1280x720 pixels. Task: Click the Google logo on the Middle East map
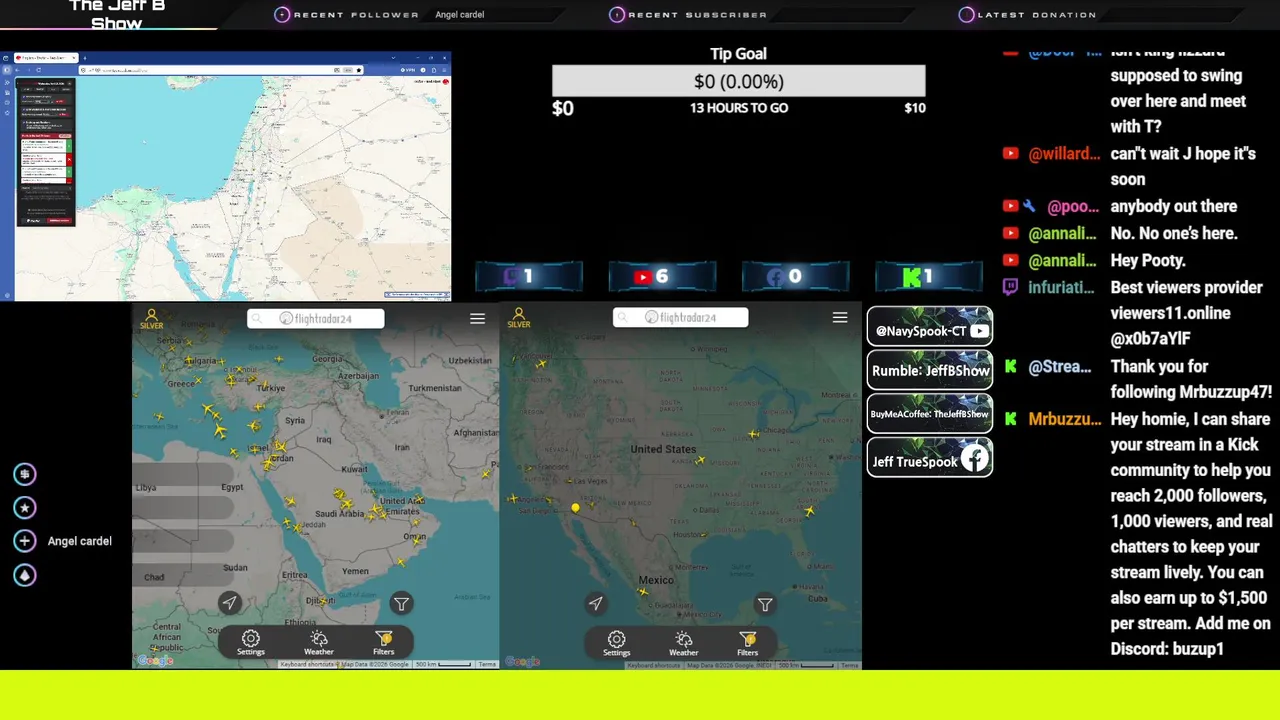click(155, 661)
